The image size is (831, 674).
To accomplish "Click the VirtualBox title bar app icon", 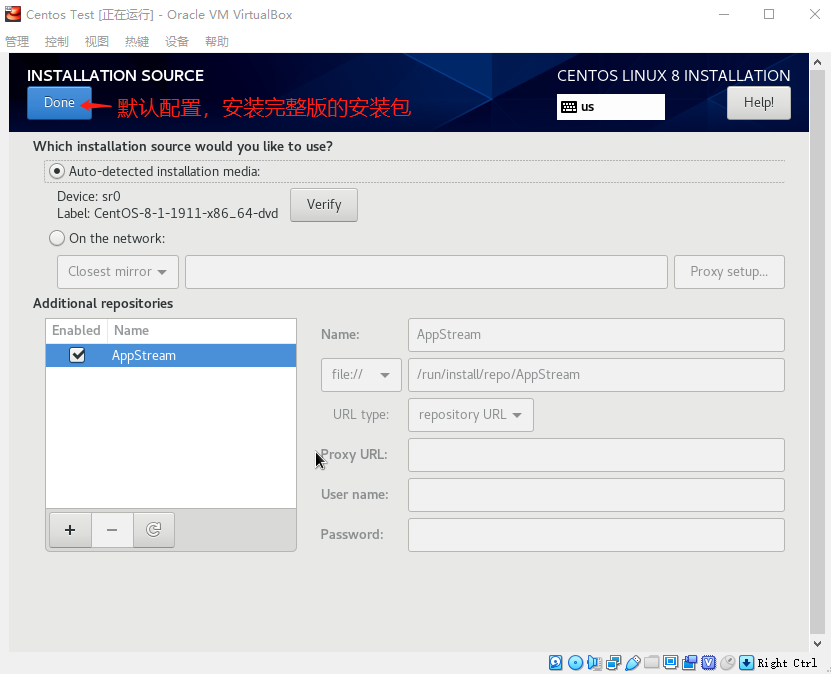I will (13, 14).
